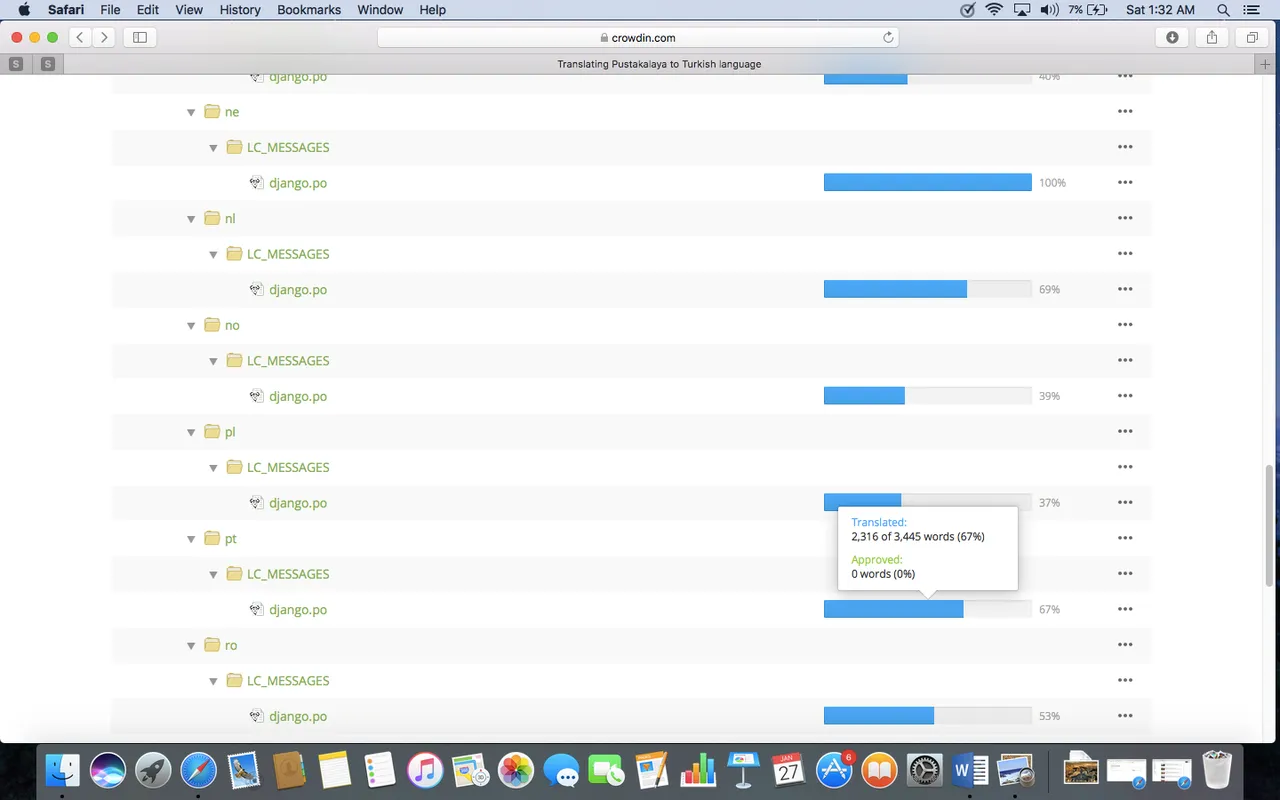
Task: Click the 69% progress bar
Action: pyautogui.click(x=927, y=289)
